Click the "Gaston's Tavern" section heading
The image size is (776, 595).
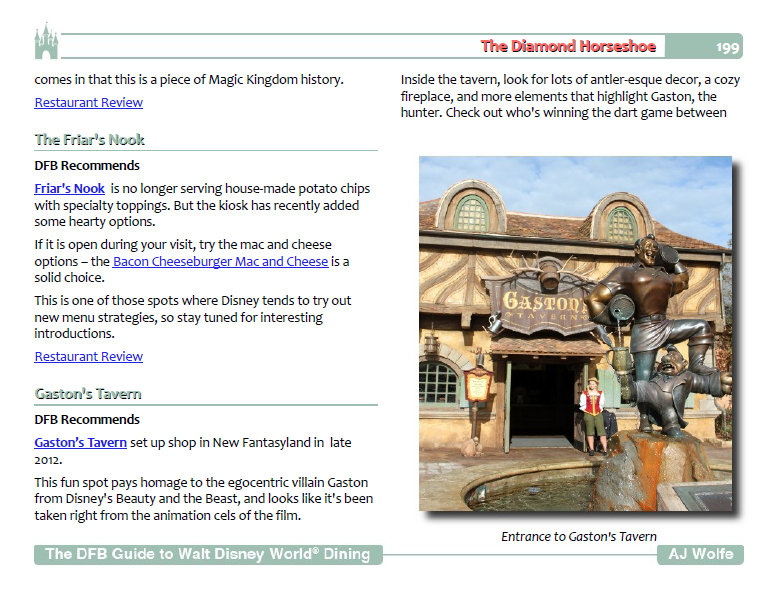(88, 394)
